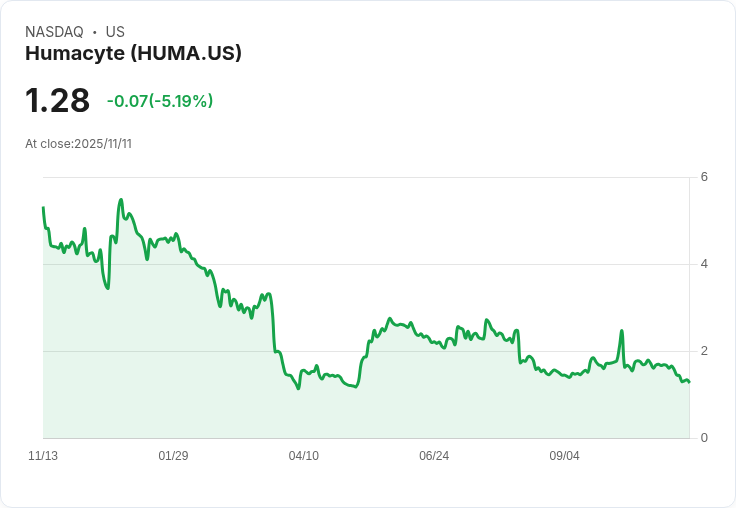Select the current price 1.28
The width and height of the screenshot is (736, 508).
[x=57, y=101]
